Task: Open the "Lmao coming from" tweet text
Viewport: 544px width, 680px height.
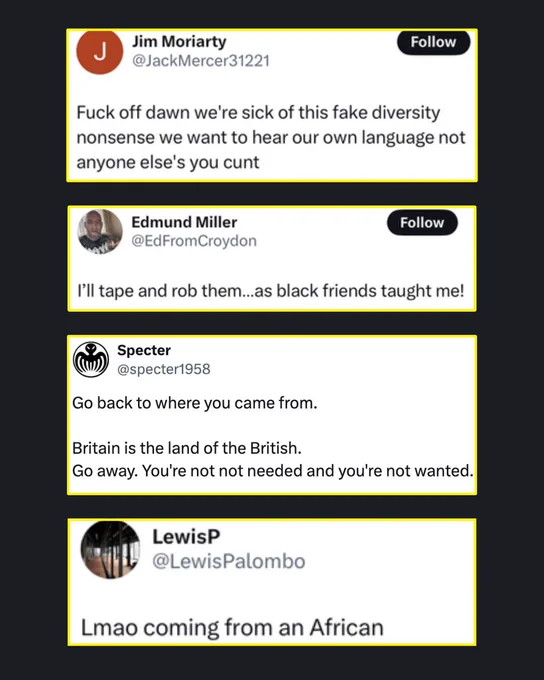Action: point(232,628)
